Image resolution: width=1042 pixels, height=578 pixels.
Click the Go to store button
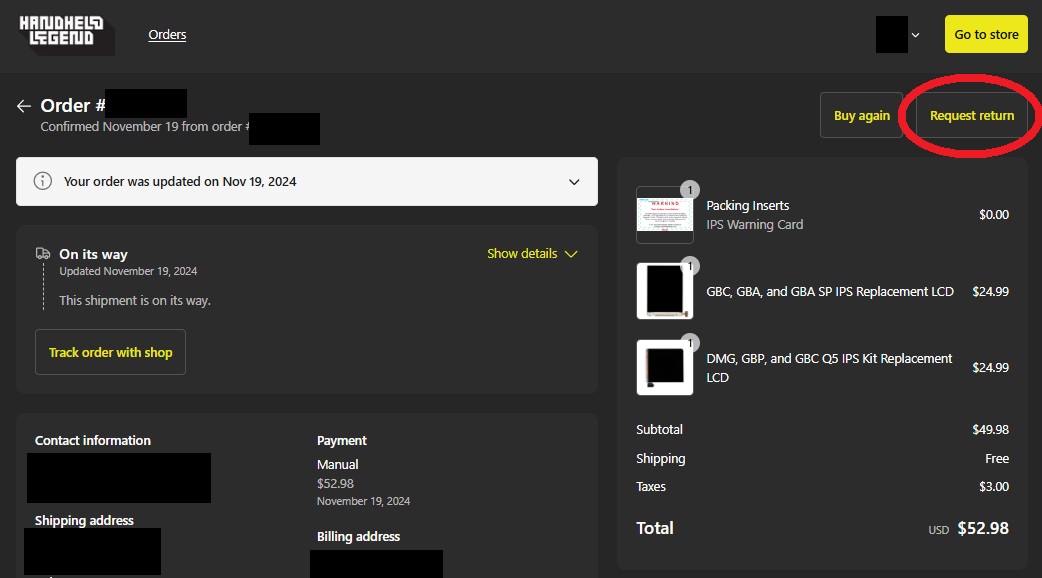pos(986,35)
